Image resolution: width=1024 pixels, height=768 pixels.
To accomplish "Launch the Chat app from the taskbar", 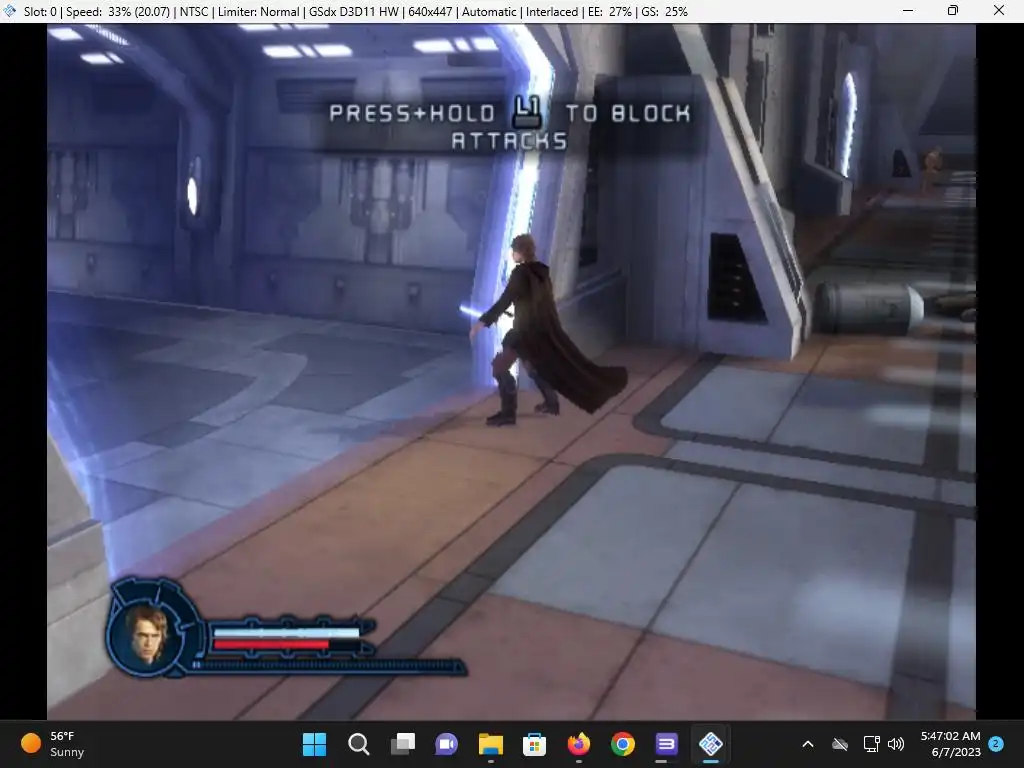I will pyautogui.click(x=447, y=744).
